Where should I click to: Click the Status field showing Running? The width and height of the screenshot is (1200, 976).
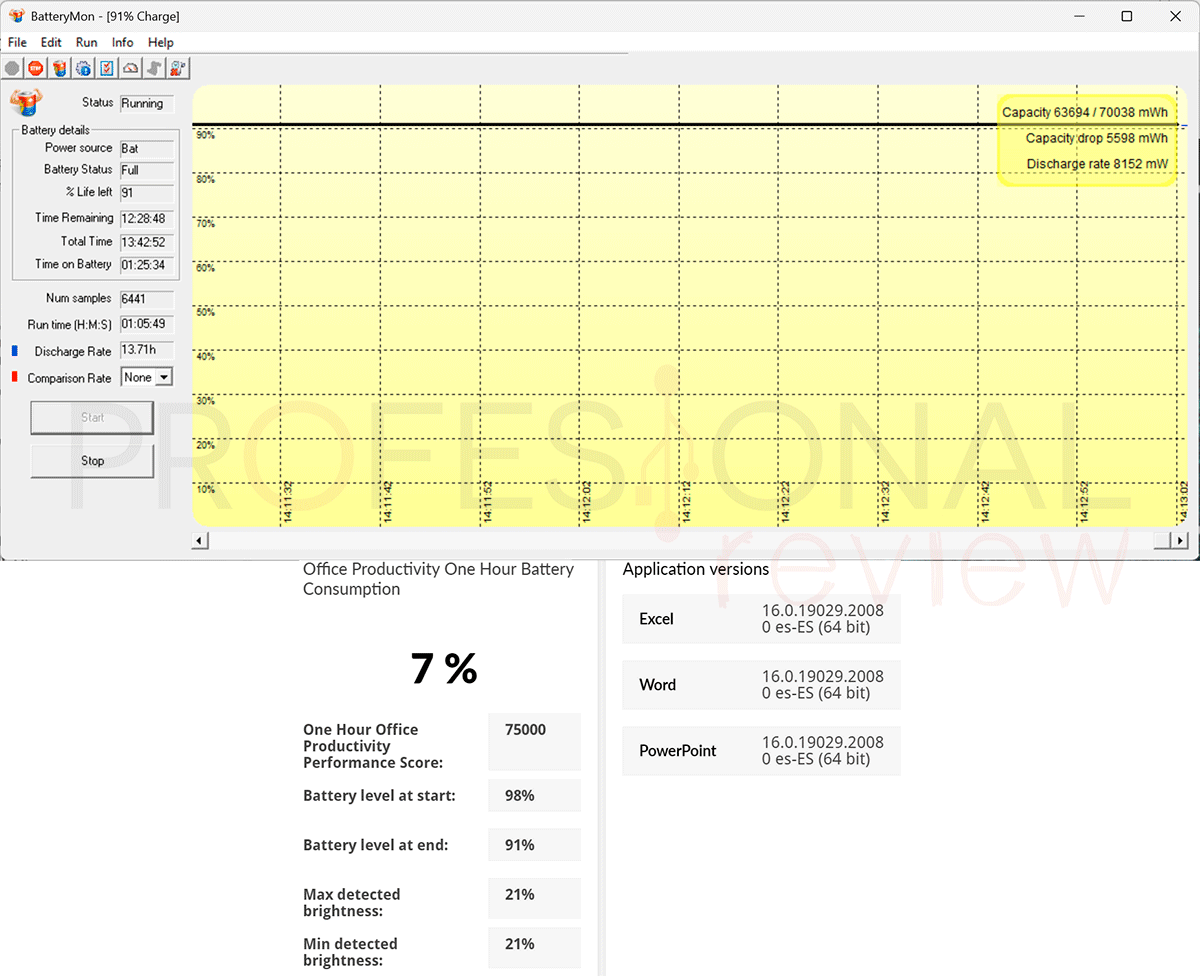point(147,103)
